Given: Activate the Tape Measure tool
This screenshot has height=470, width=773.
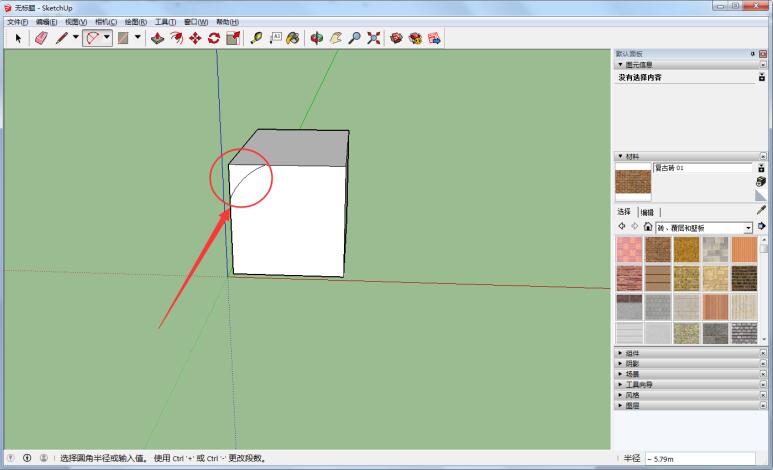Looking at the screenshot, I should point(256,38).
